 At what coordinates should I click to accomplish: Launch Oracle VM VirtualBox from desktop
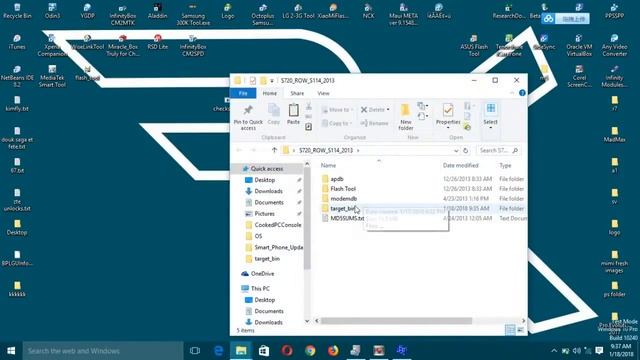pos(579,46)
